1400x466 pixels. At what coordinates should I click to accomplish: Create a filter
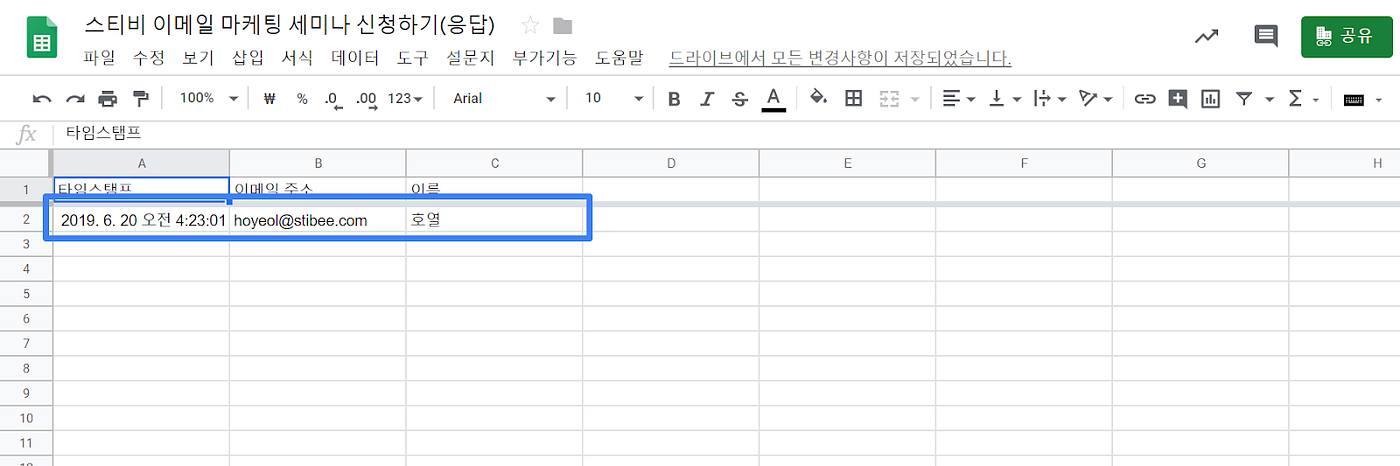point(1244,98)
